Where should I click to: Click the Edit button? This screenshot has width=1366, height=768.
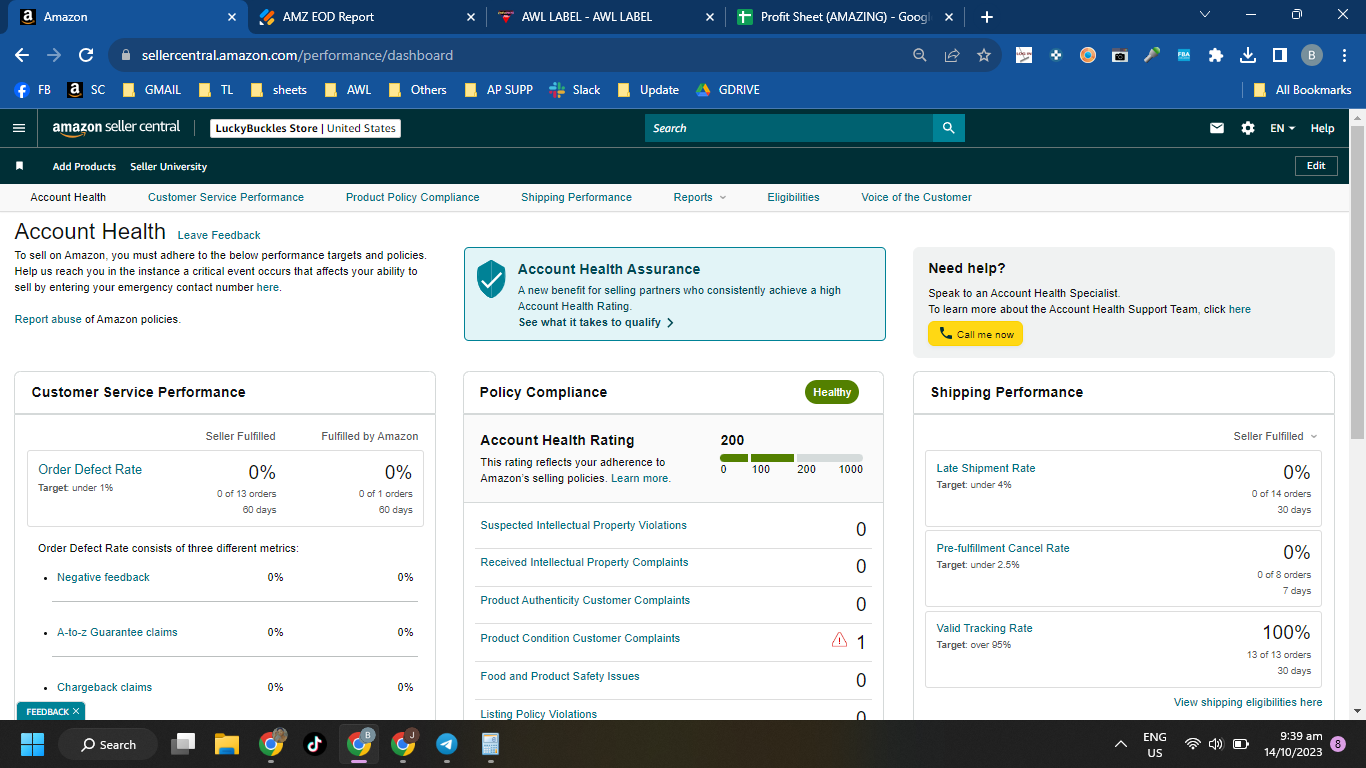1316,166
